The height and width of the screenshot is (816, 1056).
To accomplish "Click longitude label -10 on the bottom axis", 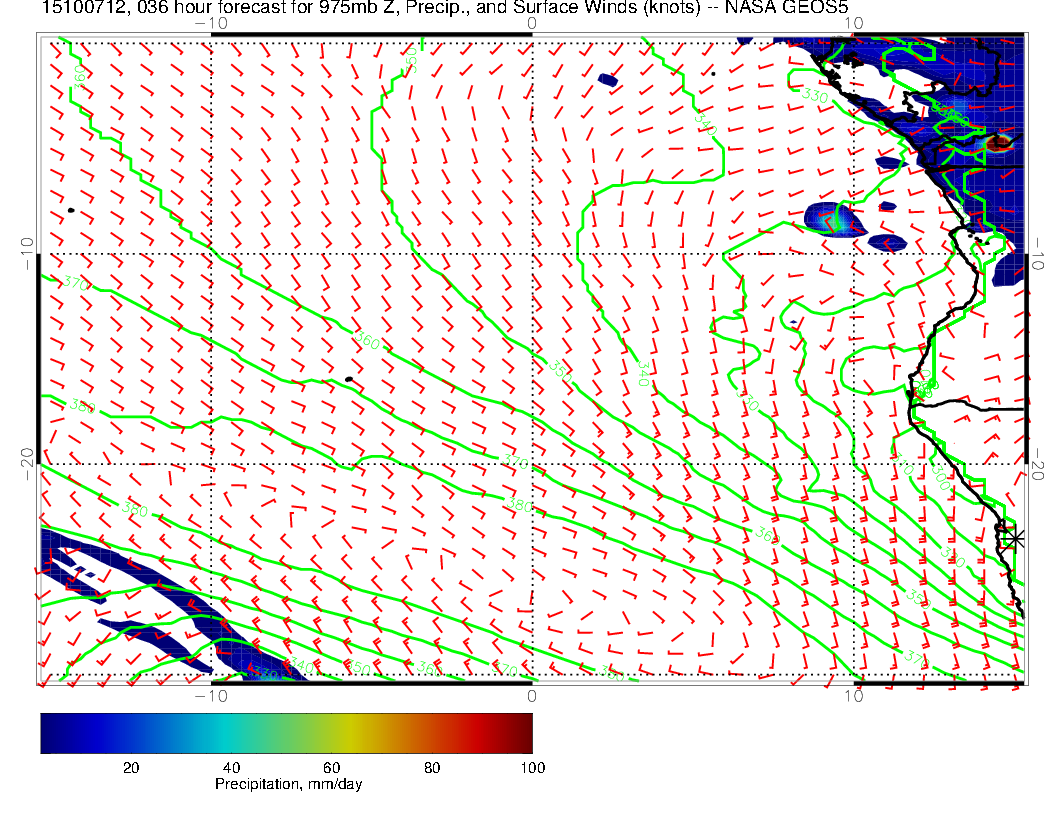I will click(x=211, y=696).
